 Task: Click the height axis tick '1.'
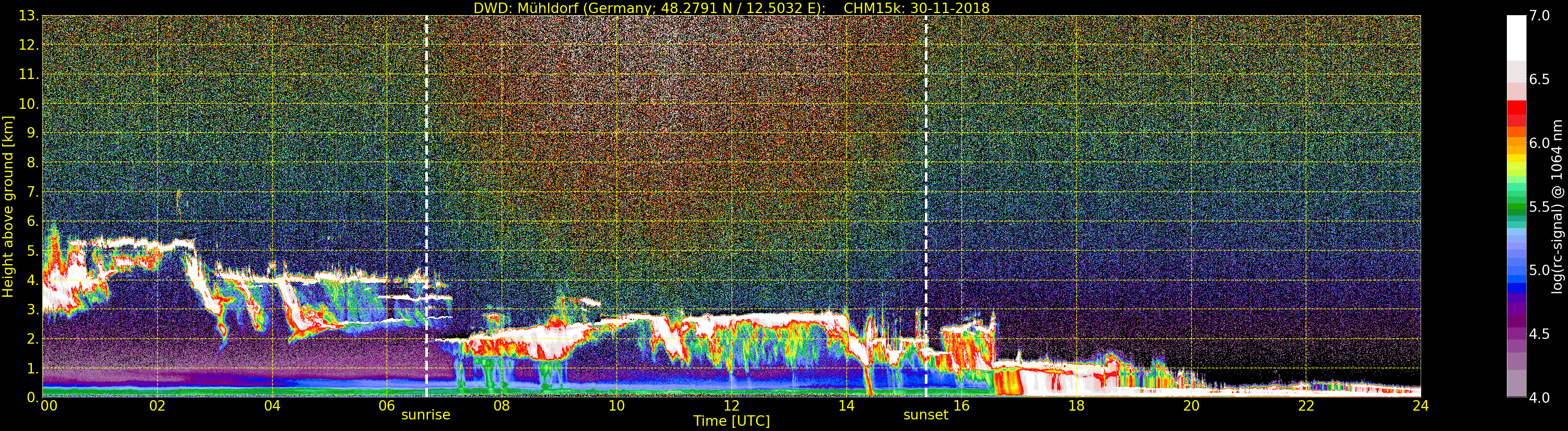click(33, 368)
